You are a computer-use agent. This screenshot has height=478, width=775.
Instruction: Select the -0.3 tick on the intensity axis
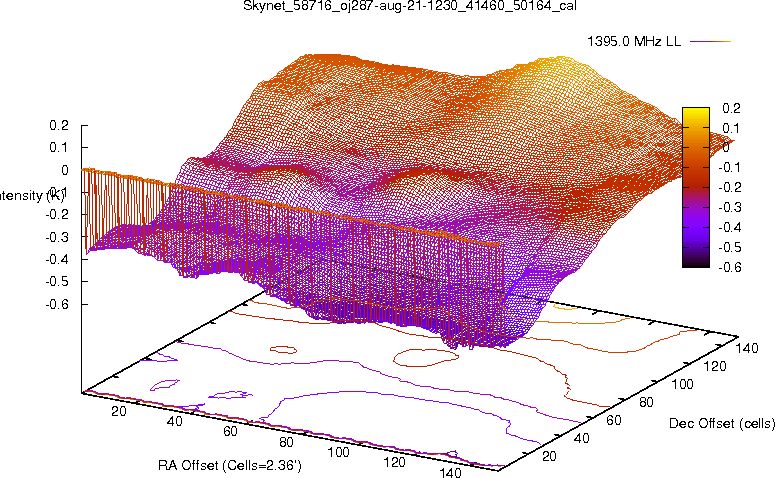(57, 237)
